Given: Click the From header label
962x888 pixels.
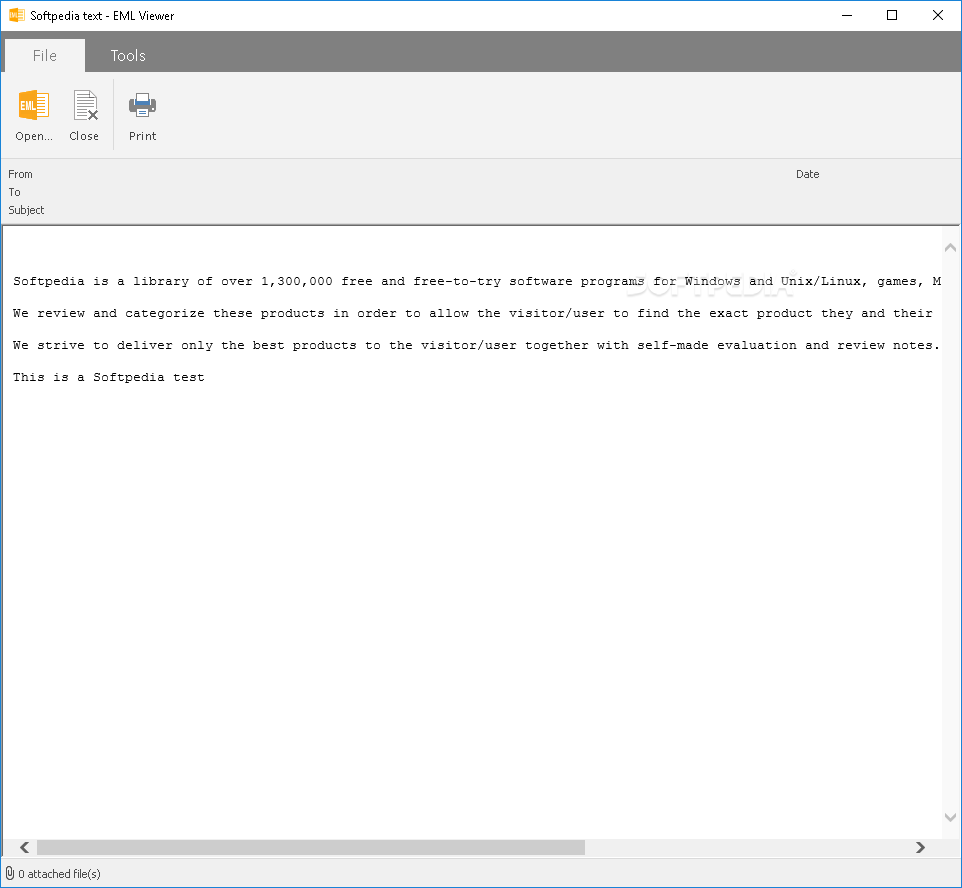Looking at the screenshot, I should [20, 174].
